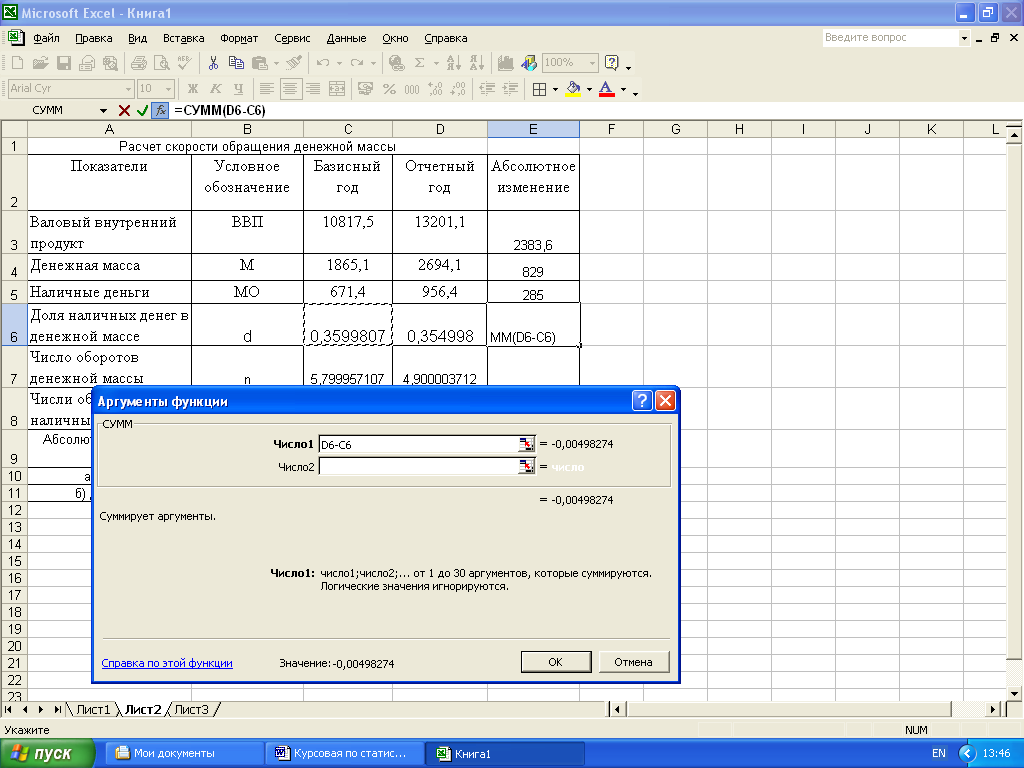Screen dimensions: 1024x768
Task: Print using the printer icon
Action: tap(138, 63)
